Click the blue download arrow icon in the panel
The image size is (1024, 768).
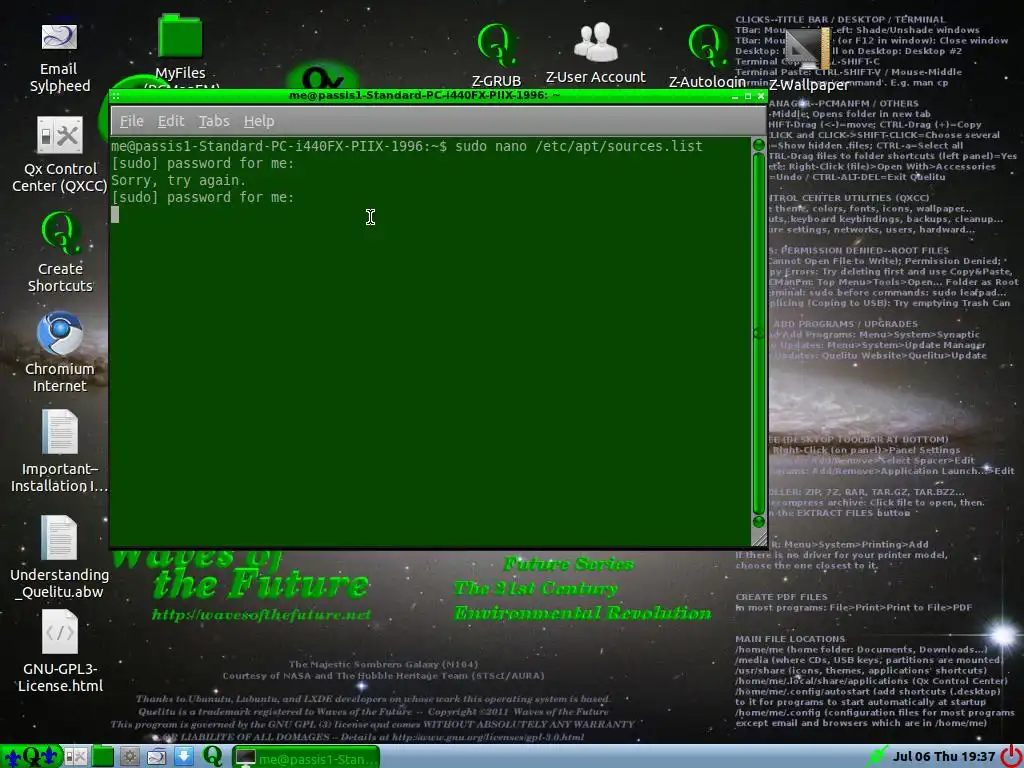184,757
